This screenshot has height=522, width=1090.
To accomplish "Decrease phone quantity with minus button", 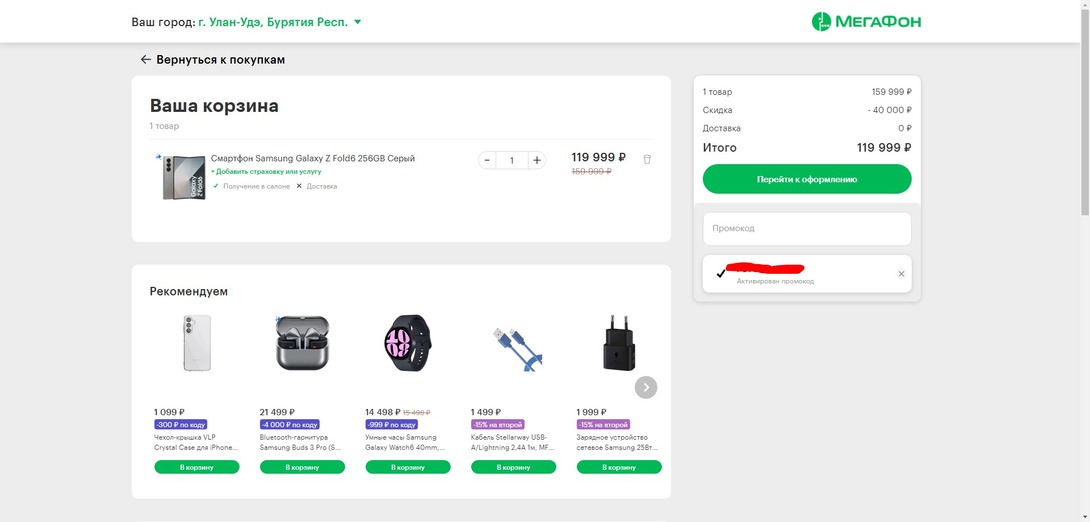I will coord(487,160).
